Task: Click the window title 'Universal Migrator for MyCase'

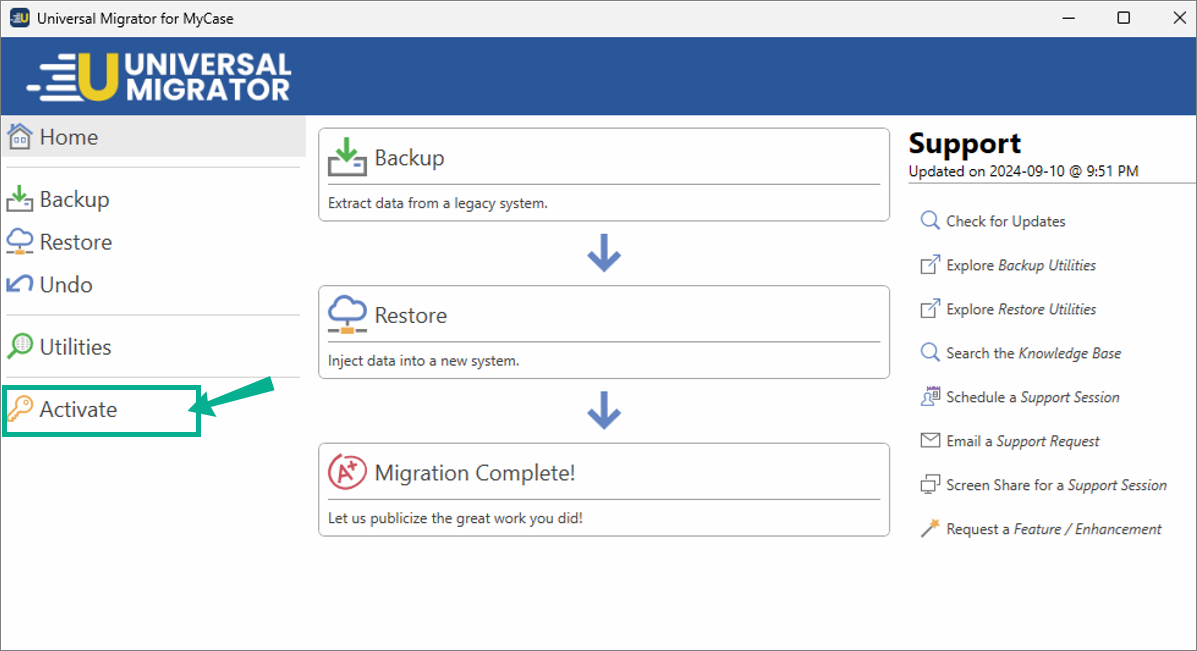Action: 135,18
